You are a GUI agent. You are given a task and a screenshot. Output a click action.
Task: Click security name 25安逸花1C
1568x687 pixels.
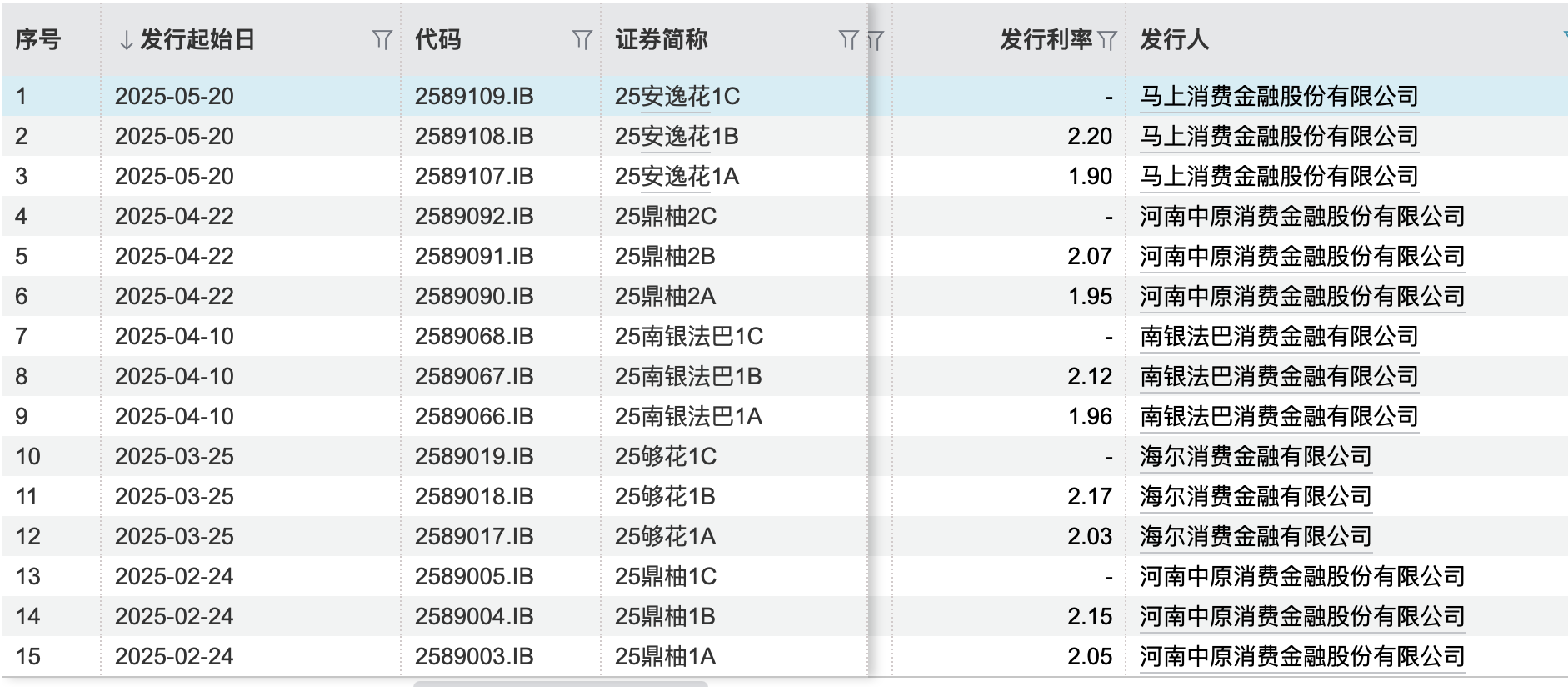677,96
